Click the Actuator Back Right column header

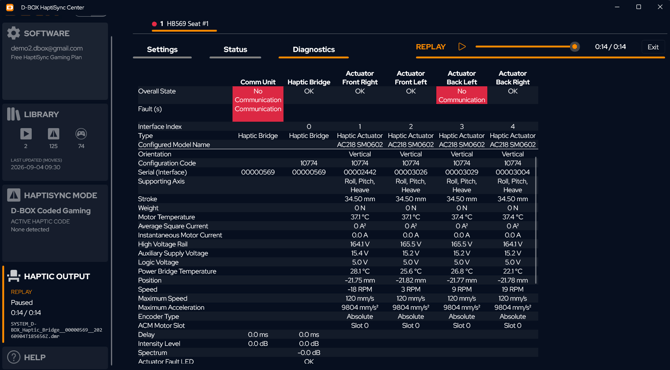(512, 78)
